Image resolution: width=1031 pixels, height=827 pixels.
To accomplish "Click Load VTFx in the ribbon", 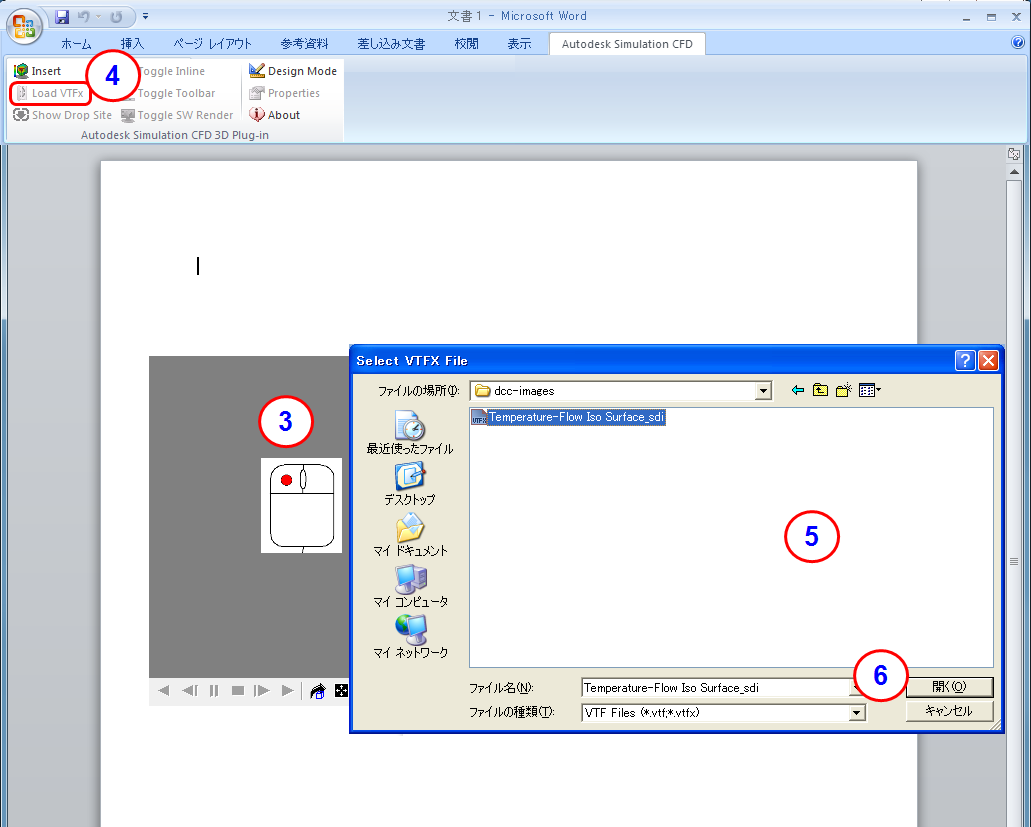I will 50,93.
